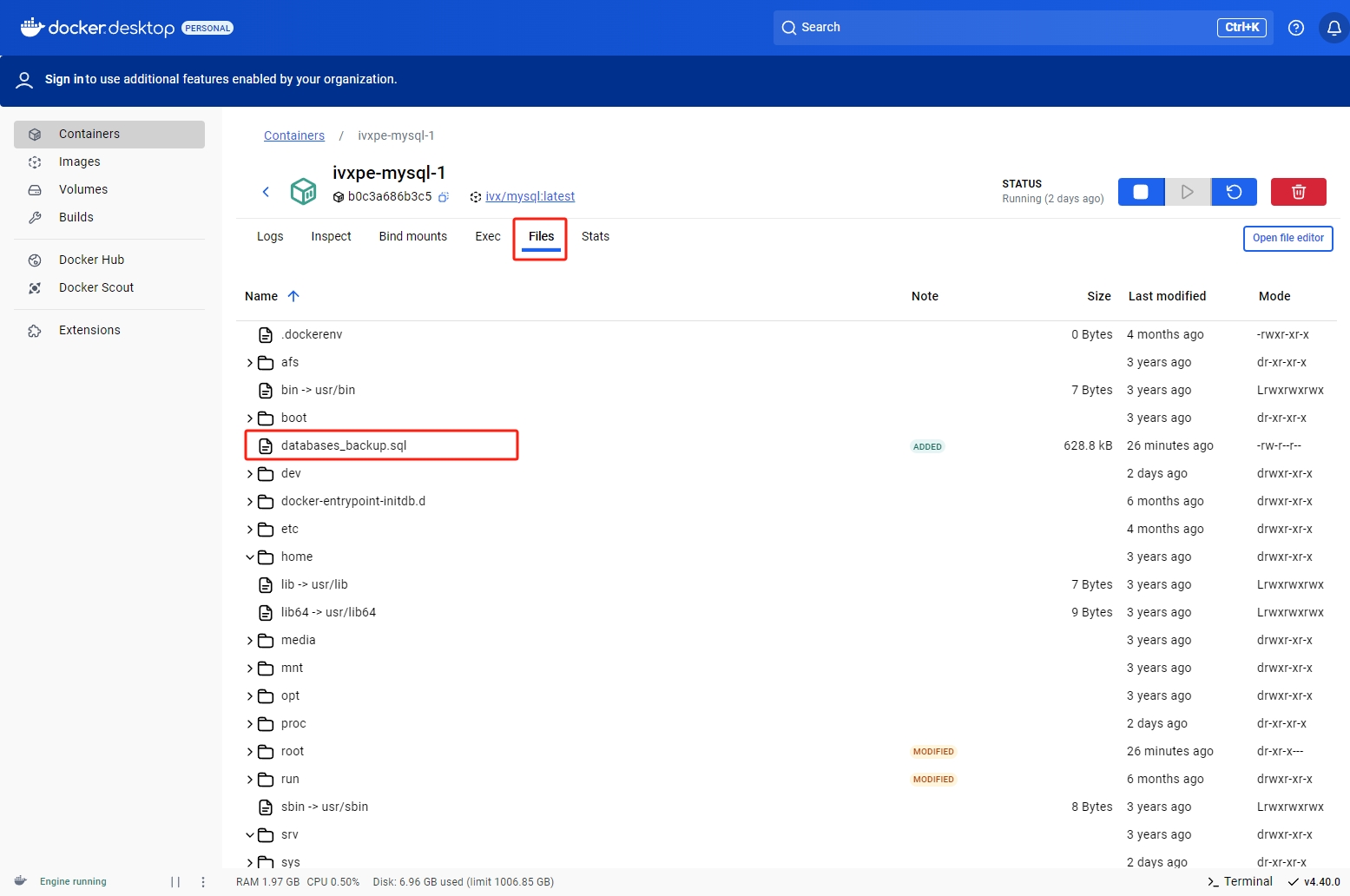
Task: Switch to the Exec tab
Action: (488, 236)
